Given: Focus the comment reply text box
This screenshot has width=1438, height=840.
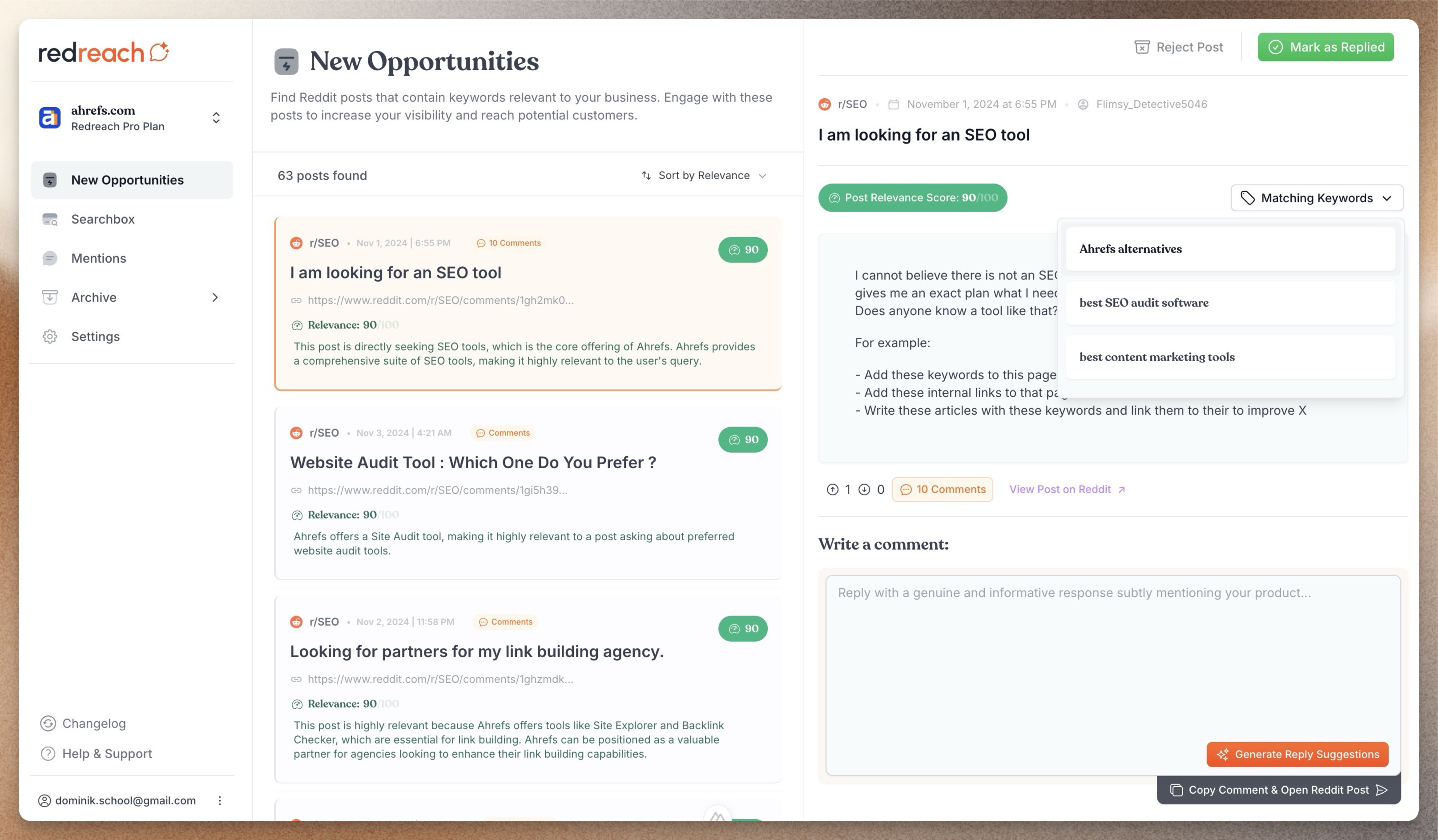Looking at the screenshot, I should coord(1113,675).
